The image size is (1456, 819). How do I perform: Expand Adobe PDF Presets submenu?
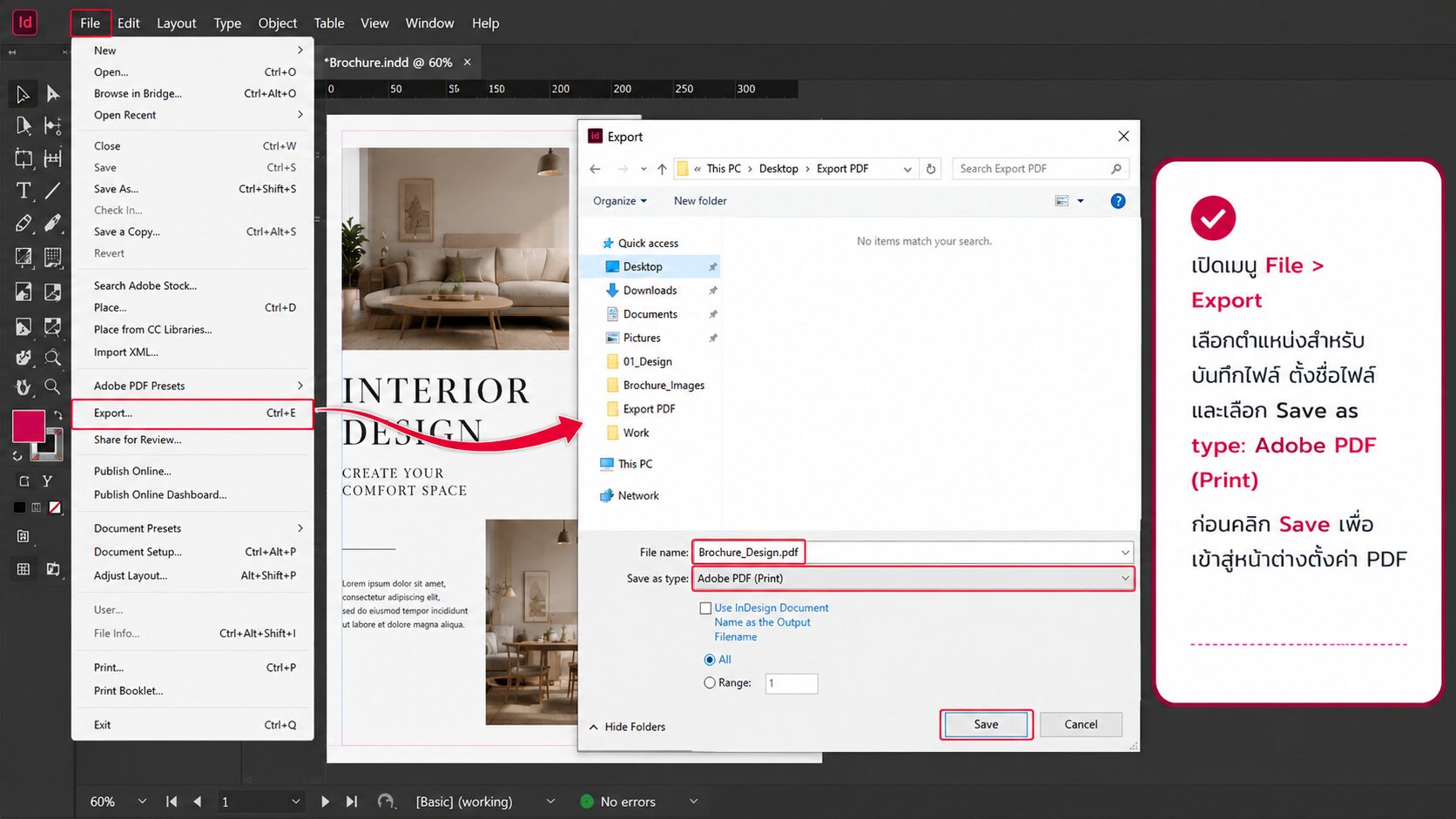(192, 386)
